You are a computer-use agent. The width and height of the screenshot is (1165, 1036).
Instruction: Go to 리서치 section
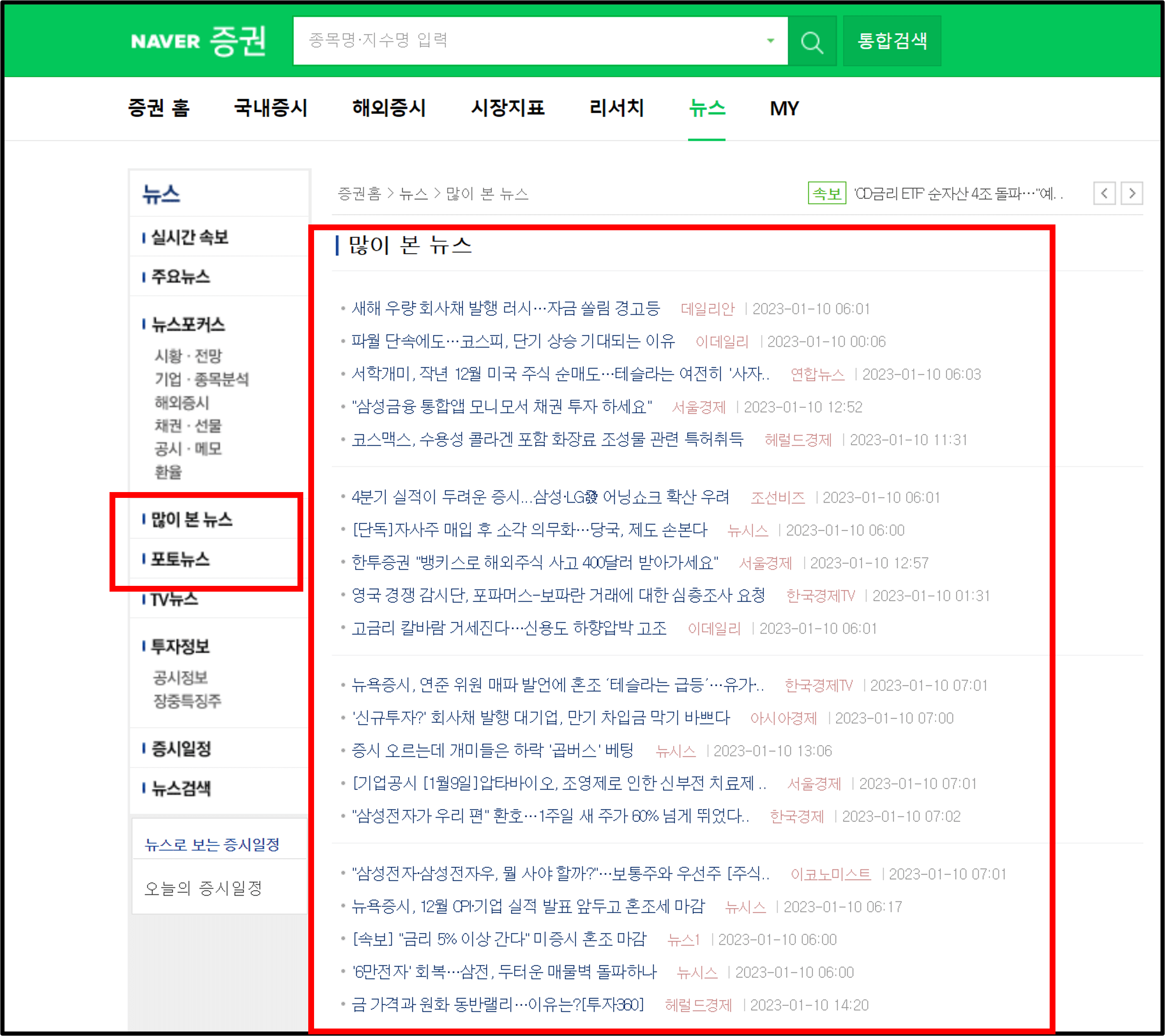[x=617, y=108]
